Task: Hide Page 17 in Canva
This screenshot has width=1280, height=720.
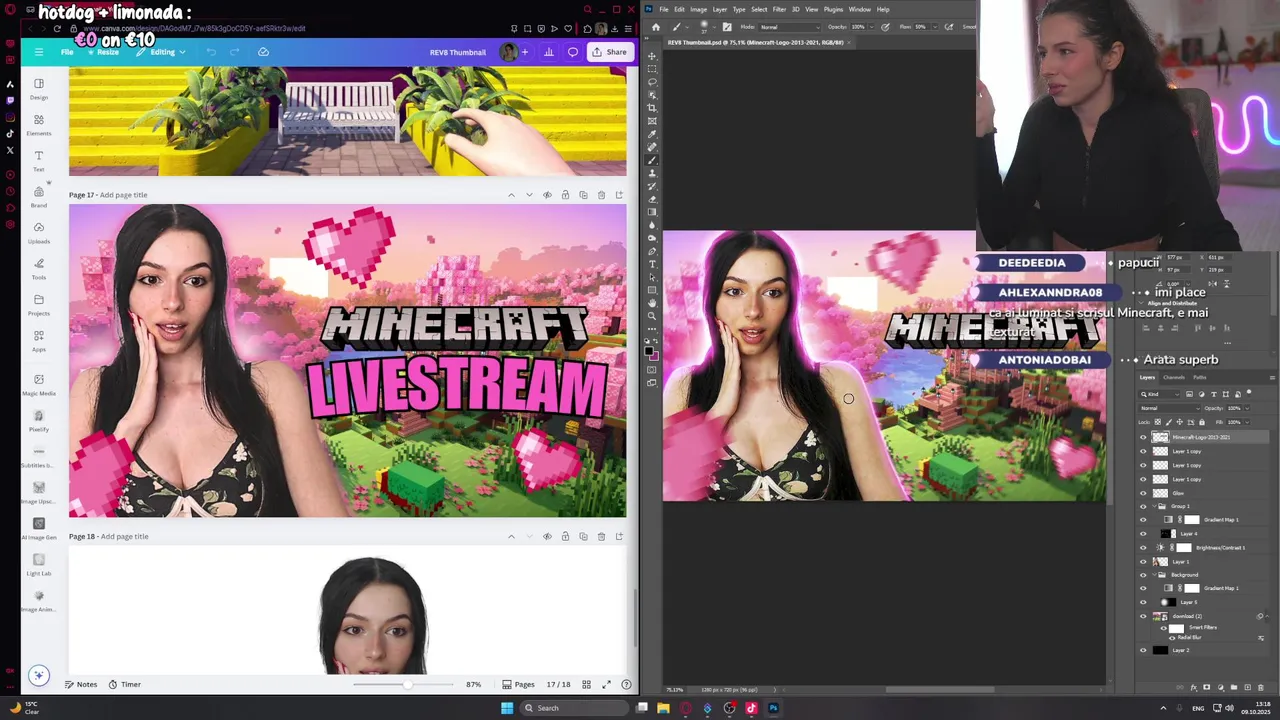Action: 547,195
